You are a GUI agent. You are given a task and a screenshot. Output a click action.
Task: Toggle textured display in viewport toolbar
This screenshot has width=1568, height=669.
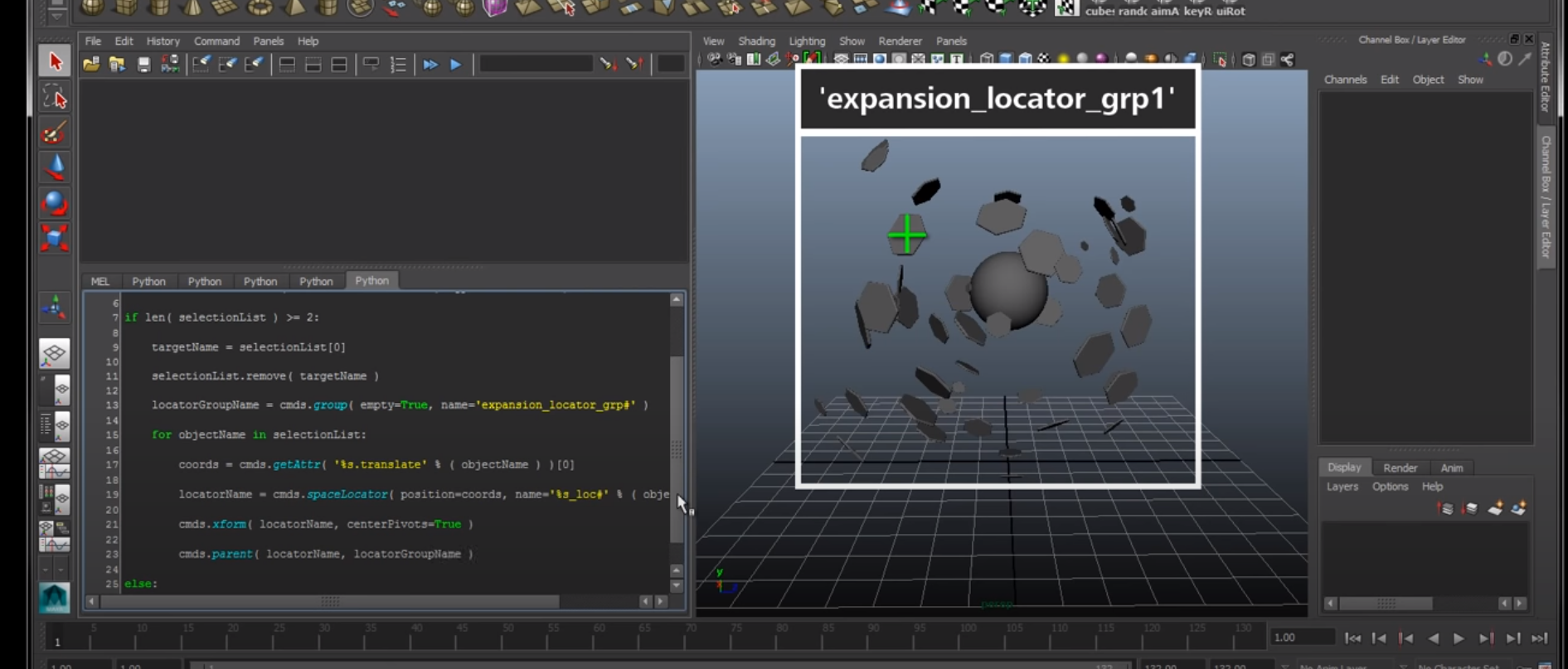coord(1044,59)
